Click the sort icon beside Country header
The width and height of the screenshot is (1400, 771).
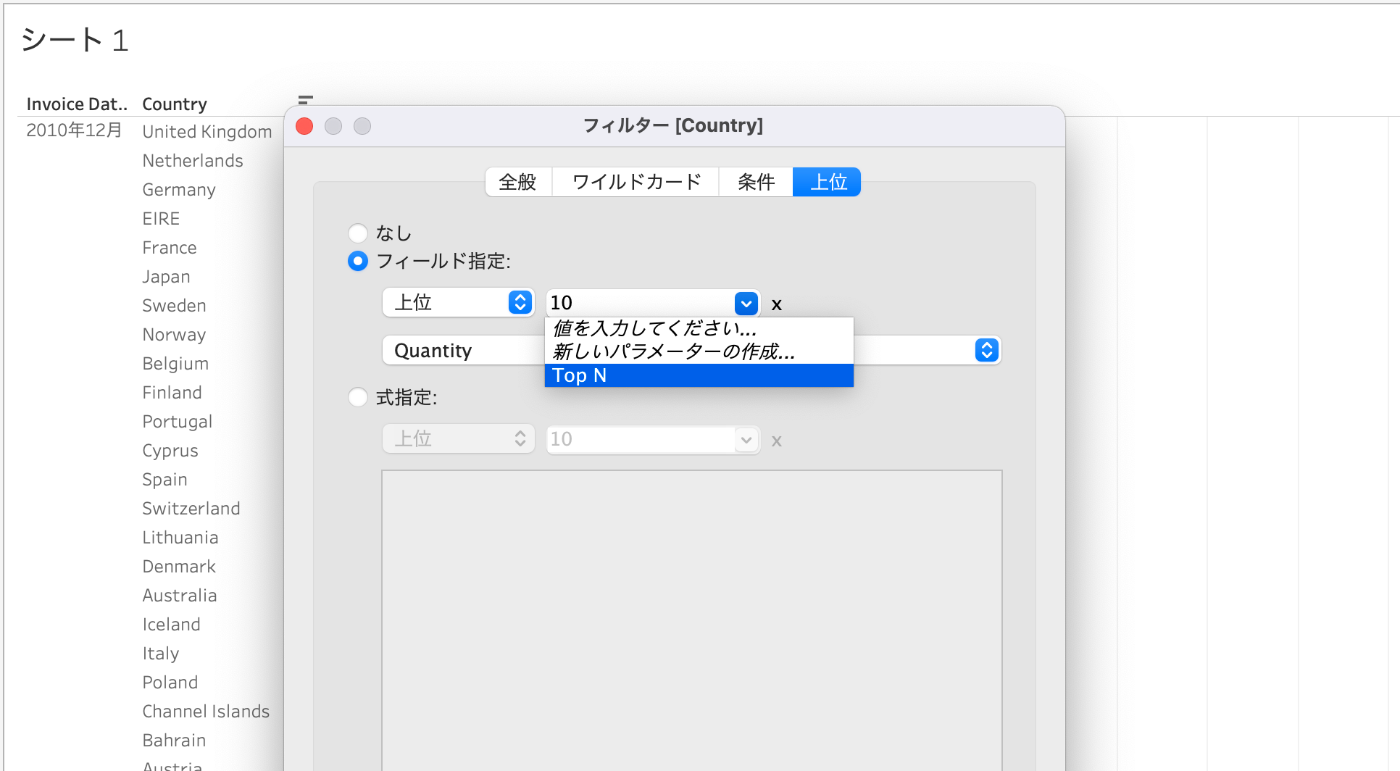305,100
